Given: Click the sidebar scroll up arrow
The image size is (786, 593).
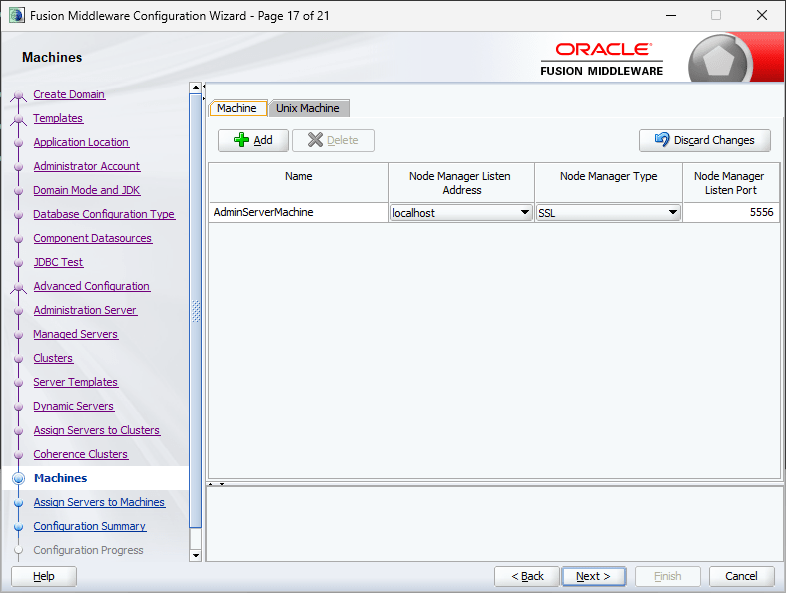Looking at the screenshot, I should click(196, 88).
